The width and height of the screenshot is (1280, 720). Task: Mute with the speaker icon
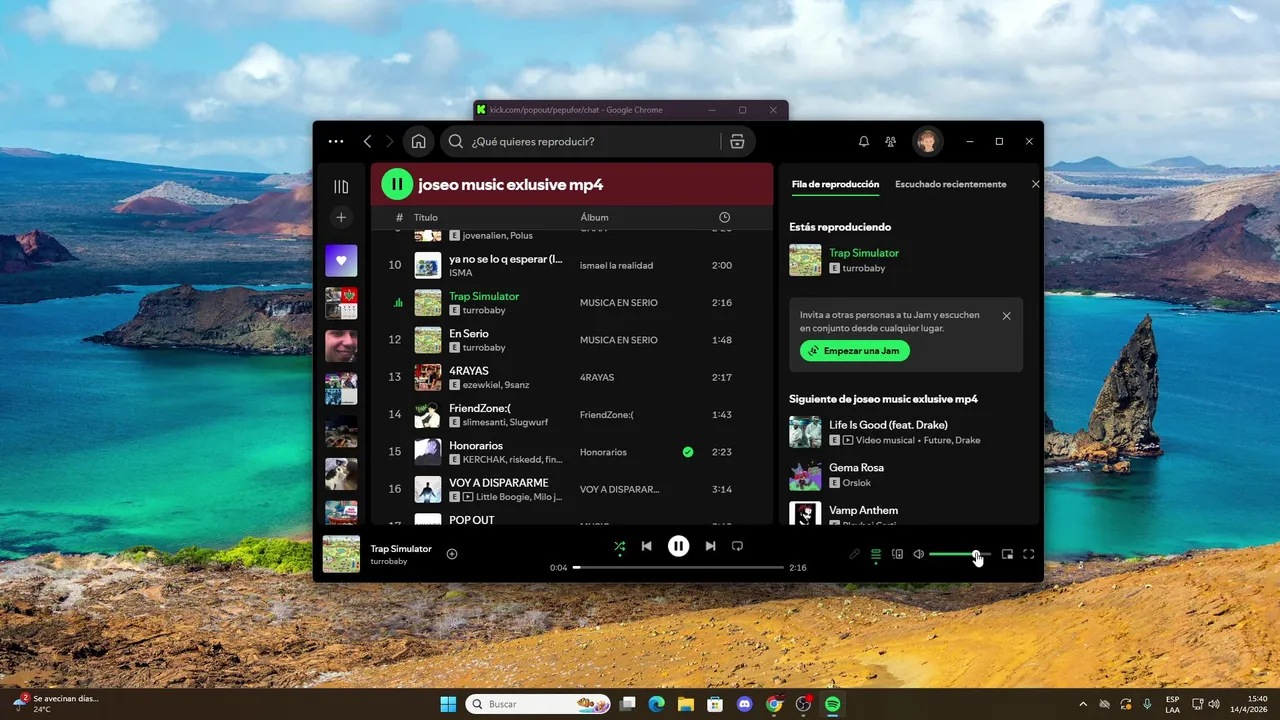pyautogui.click(x=919, y=554)
